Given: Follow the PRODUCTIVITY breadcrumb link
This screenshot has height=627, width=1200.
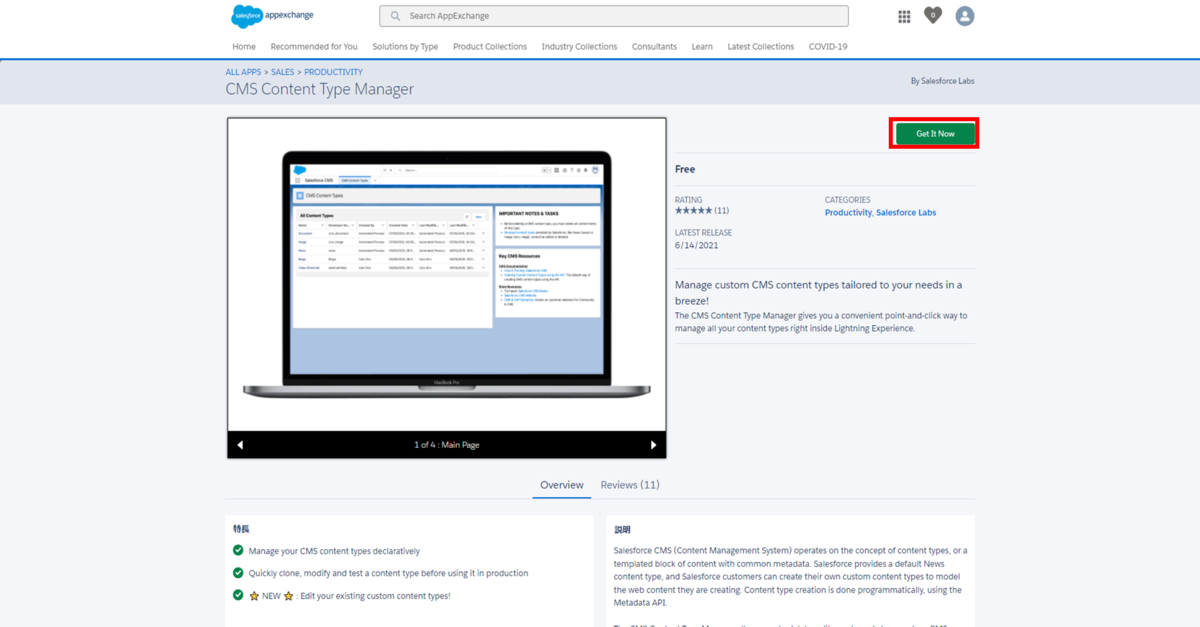Looking at the screenshot, I should click(333, 72).
